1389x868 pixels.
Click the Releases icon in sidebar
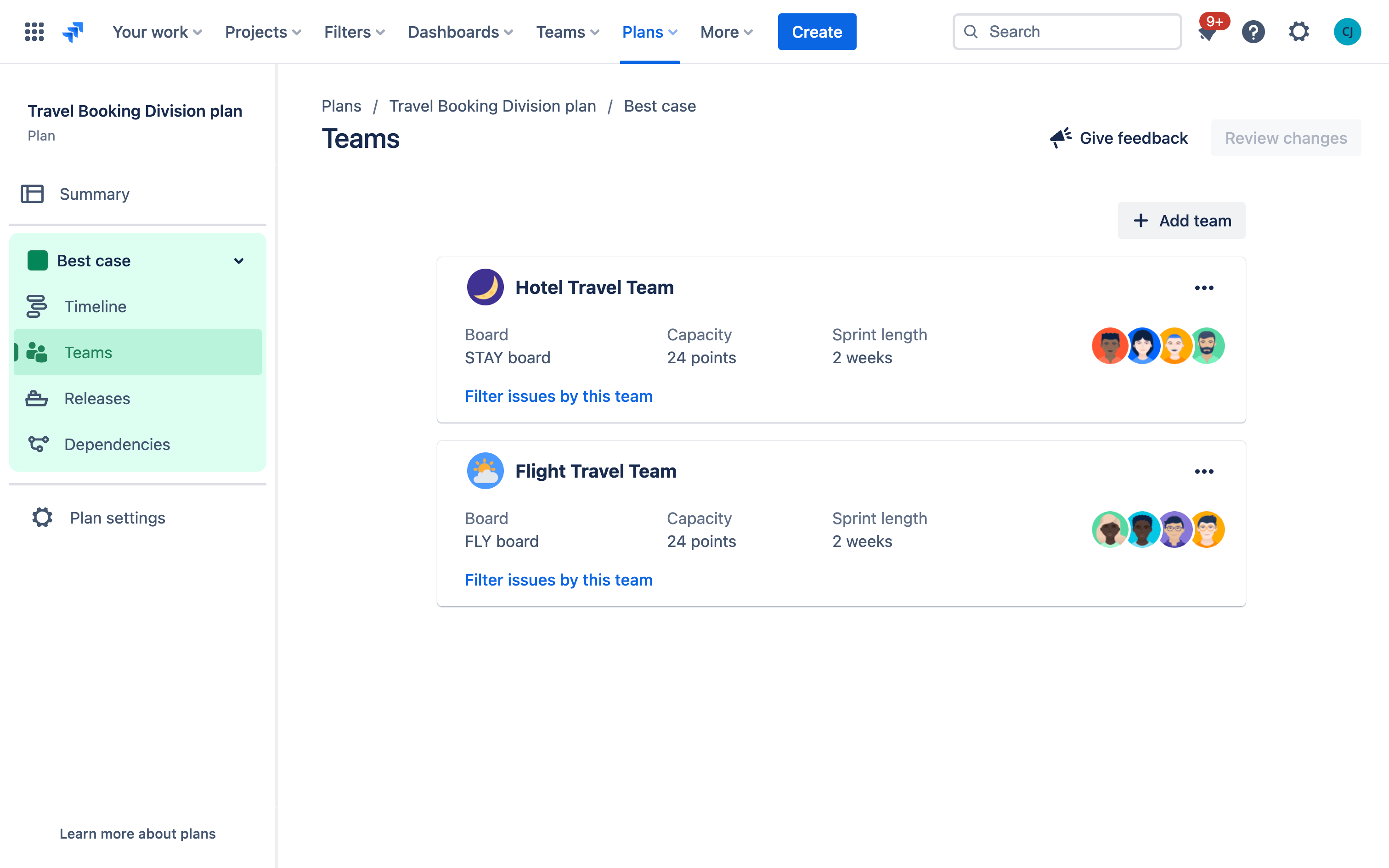coord(36,398)
